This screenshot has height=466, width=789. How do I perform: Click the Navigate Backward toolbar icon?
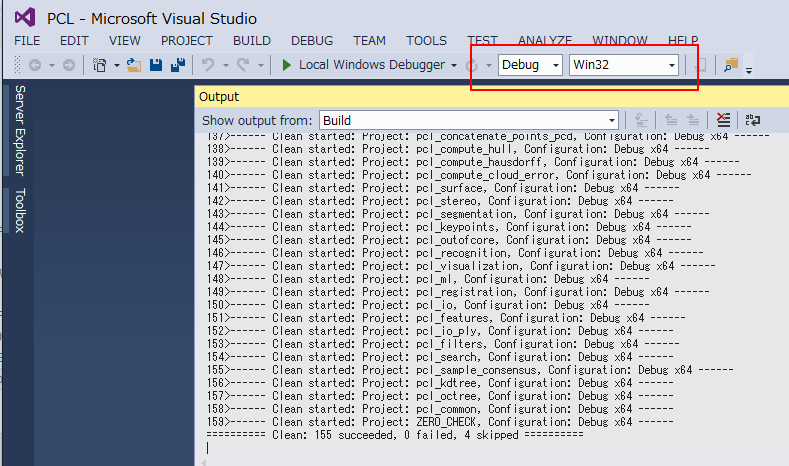pyautogui.click(x=35, y=65)
